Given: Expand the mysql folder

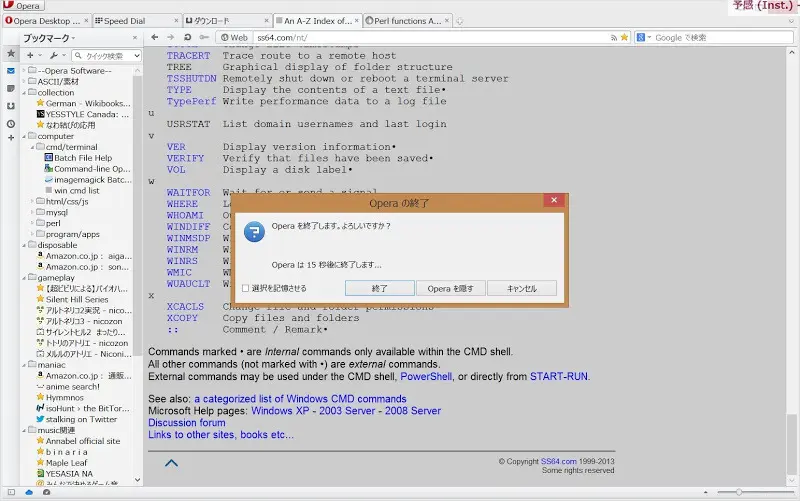Looking at the screenshot, I should (x=33, y=212).
